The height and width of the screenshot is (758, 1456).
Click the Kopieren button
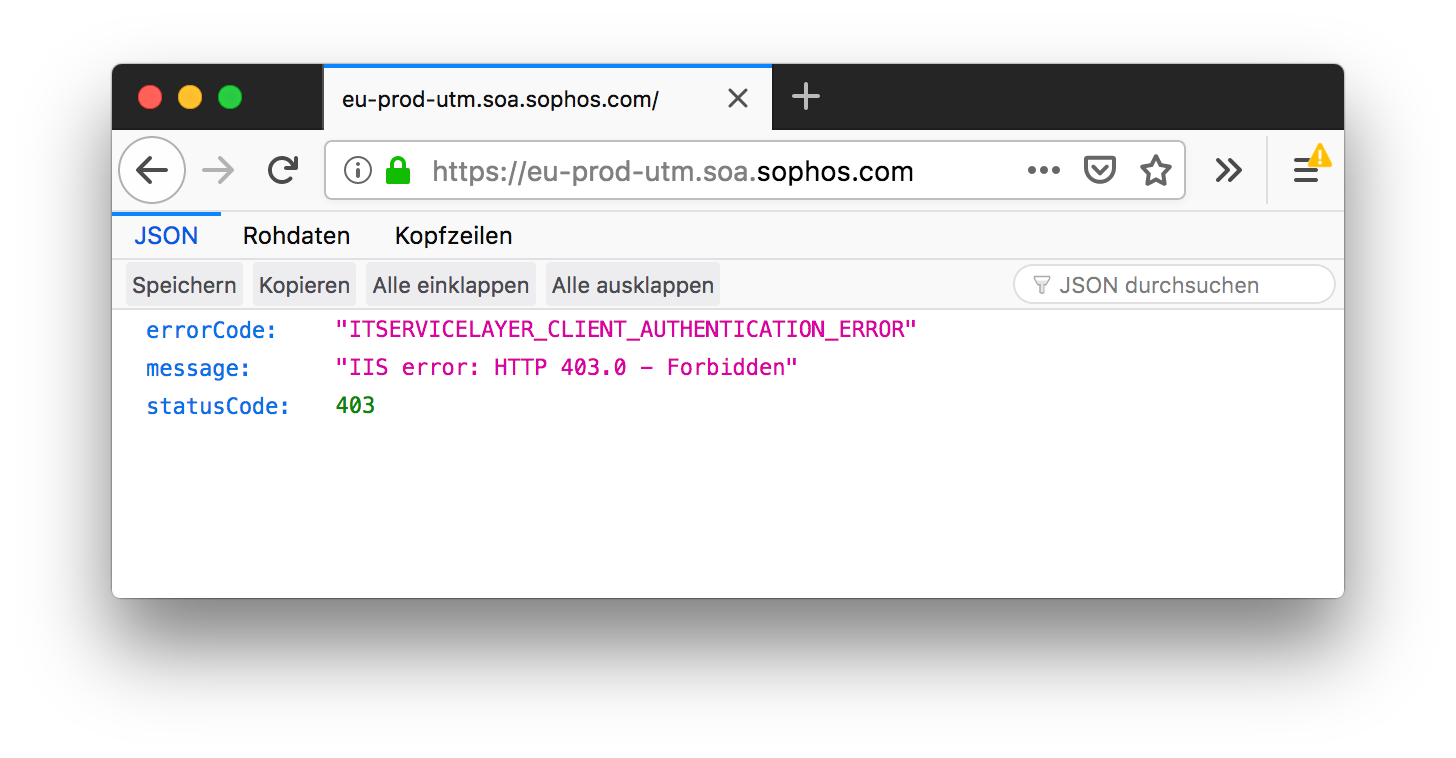point(304,285)
